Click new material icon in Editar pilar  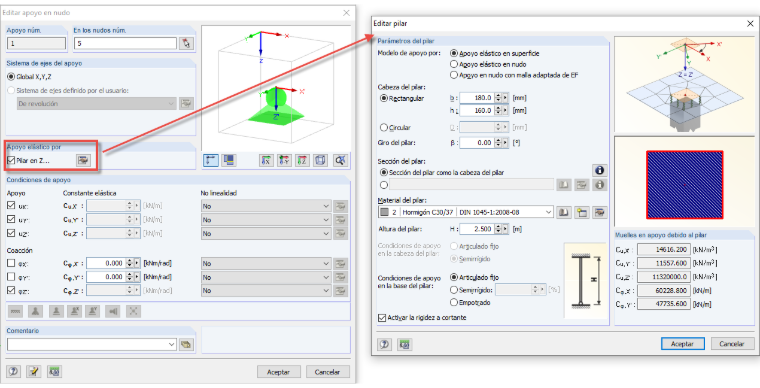click(x=582, y=212)
